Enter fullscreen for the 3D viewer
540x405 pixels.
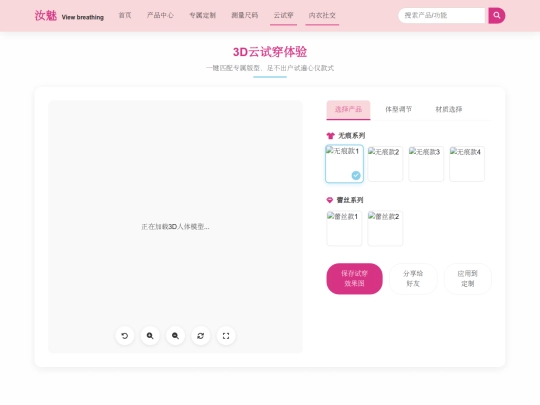point(226,336)
